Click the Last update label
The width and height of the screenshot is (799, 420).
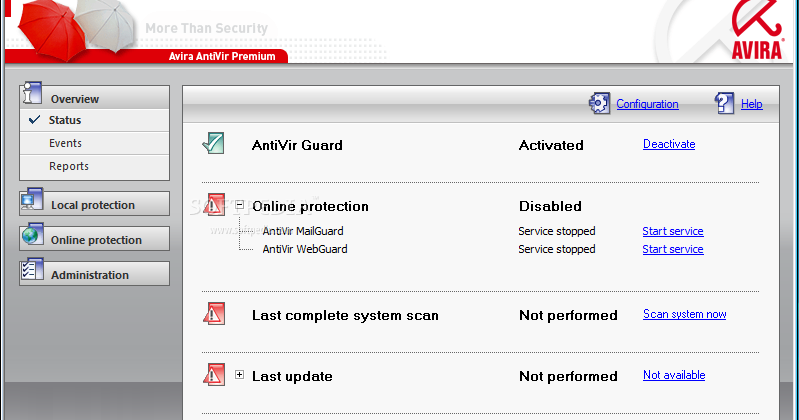tap(292, 377)
